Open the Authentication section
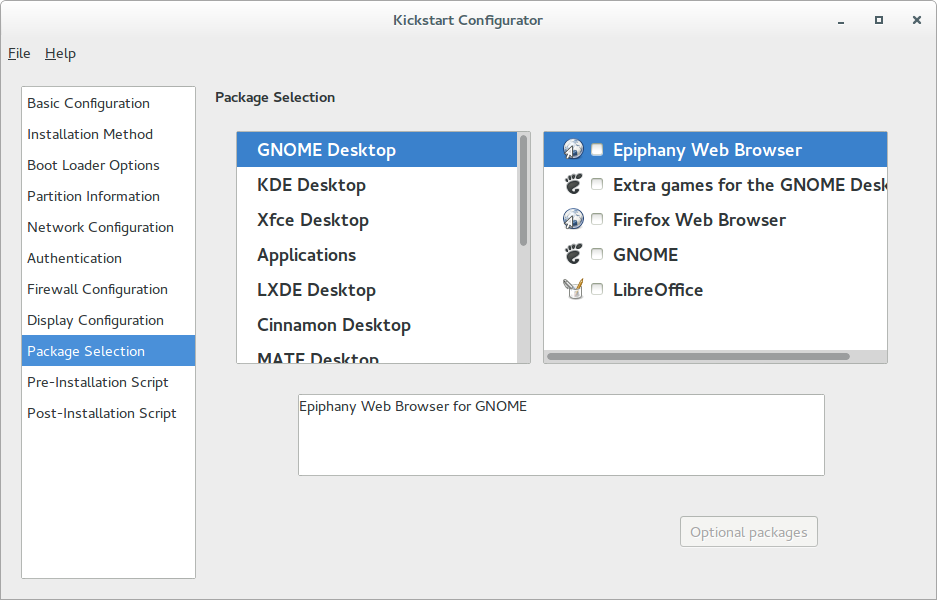937x600 pixels. click(74, 258)
